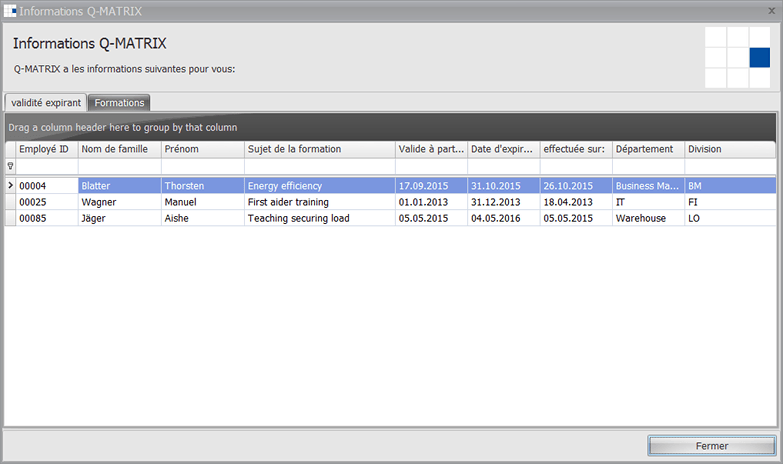Image resolution: width=783 pixels, height=464 pixels.
Task: Click the filter field under Sujet de la formation
Action: click(x=318, y=166)
